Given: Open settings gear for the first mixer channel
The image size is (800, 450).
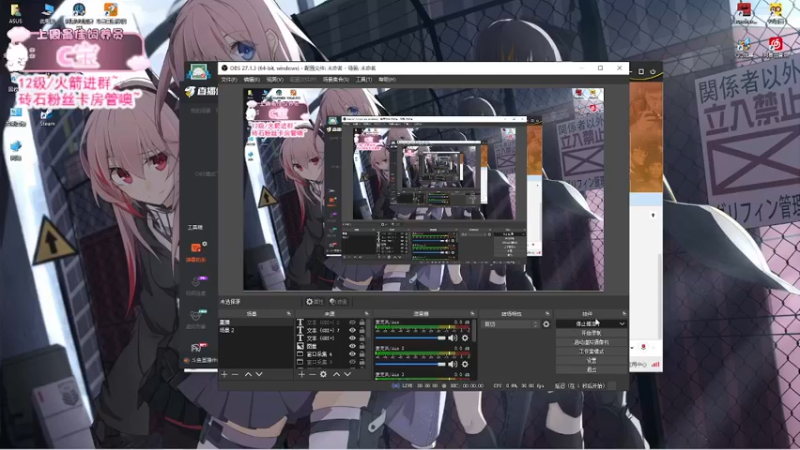Looking at the screenshot, I should pyautogui.click(x=465, y=338).
